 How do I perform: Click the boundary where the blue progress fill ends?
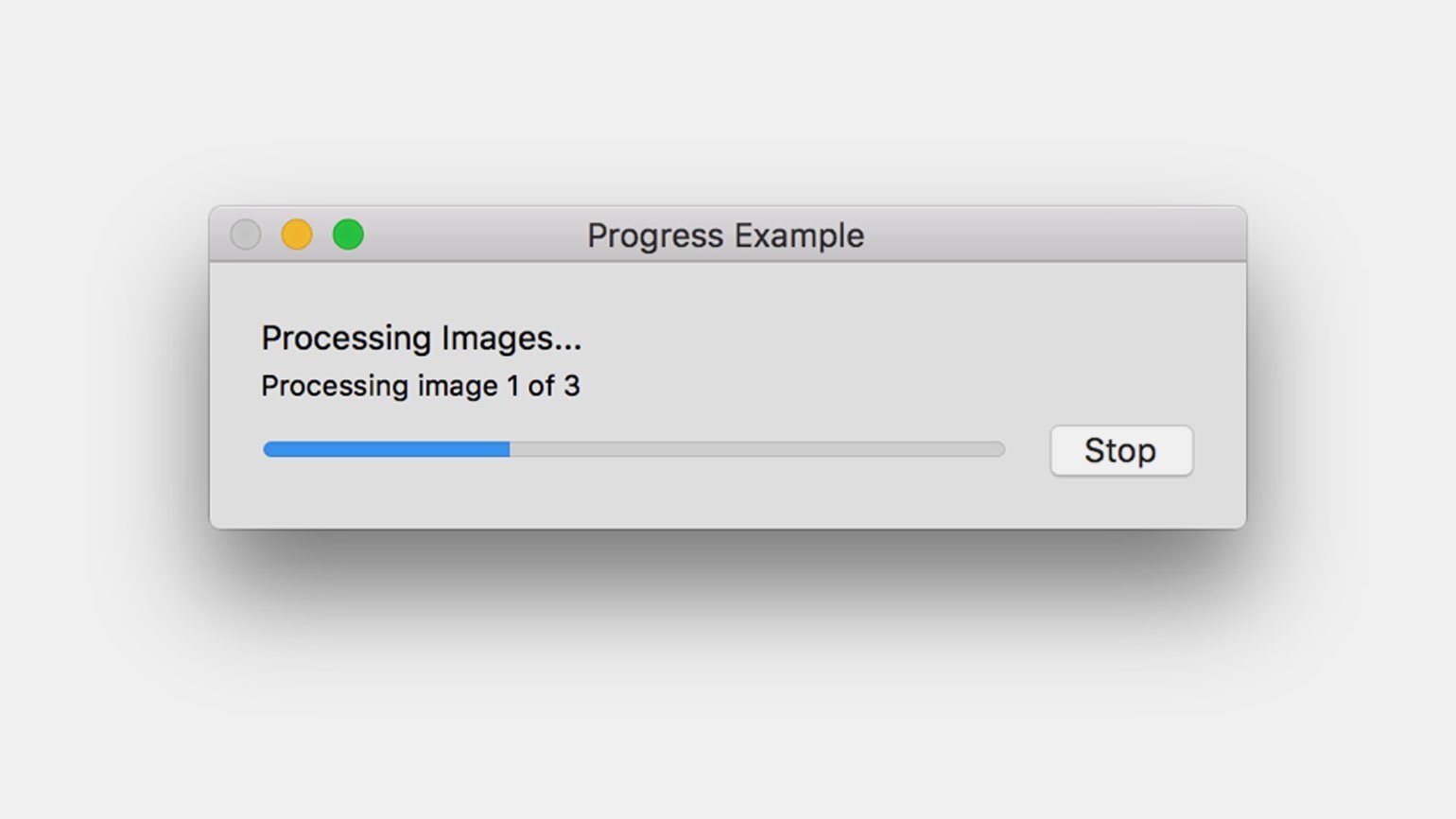[510, 449]
